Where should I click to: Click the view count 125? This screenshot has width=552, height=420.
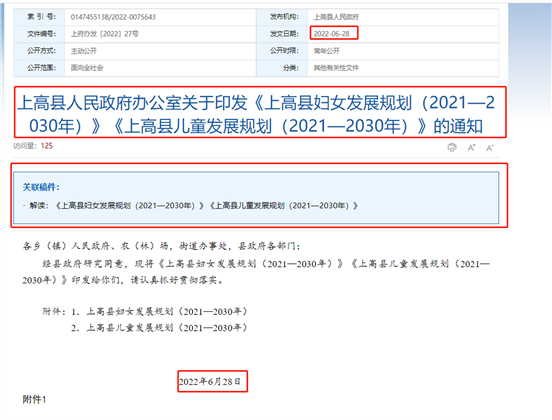47,146
